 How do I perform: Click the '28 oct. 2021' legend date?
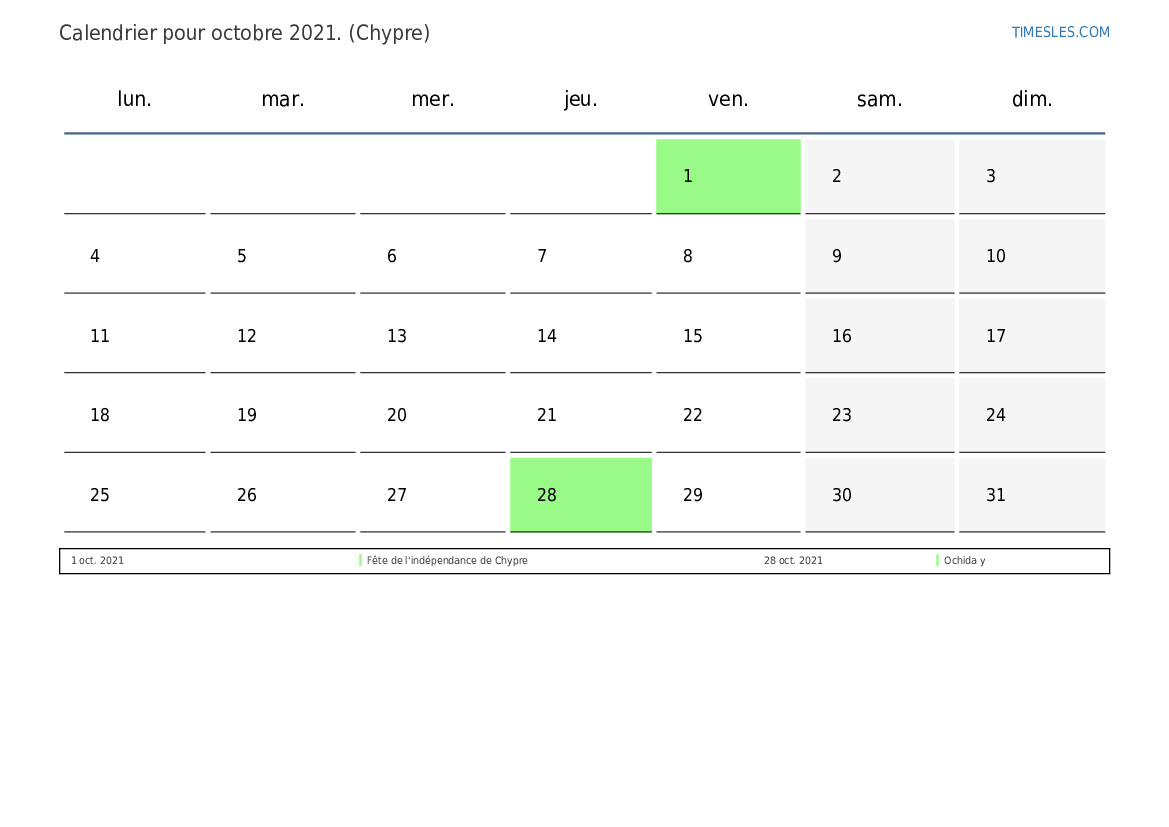pos(793,561)
